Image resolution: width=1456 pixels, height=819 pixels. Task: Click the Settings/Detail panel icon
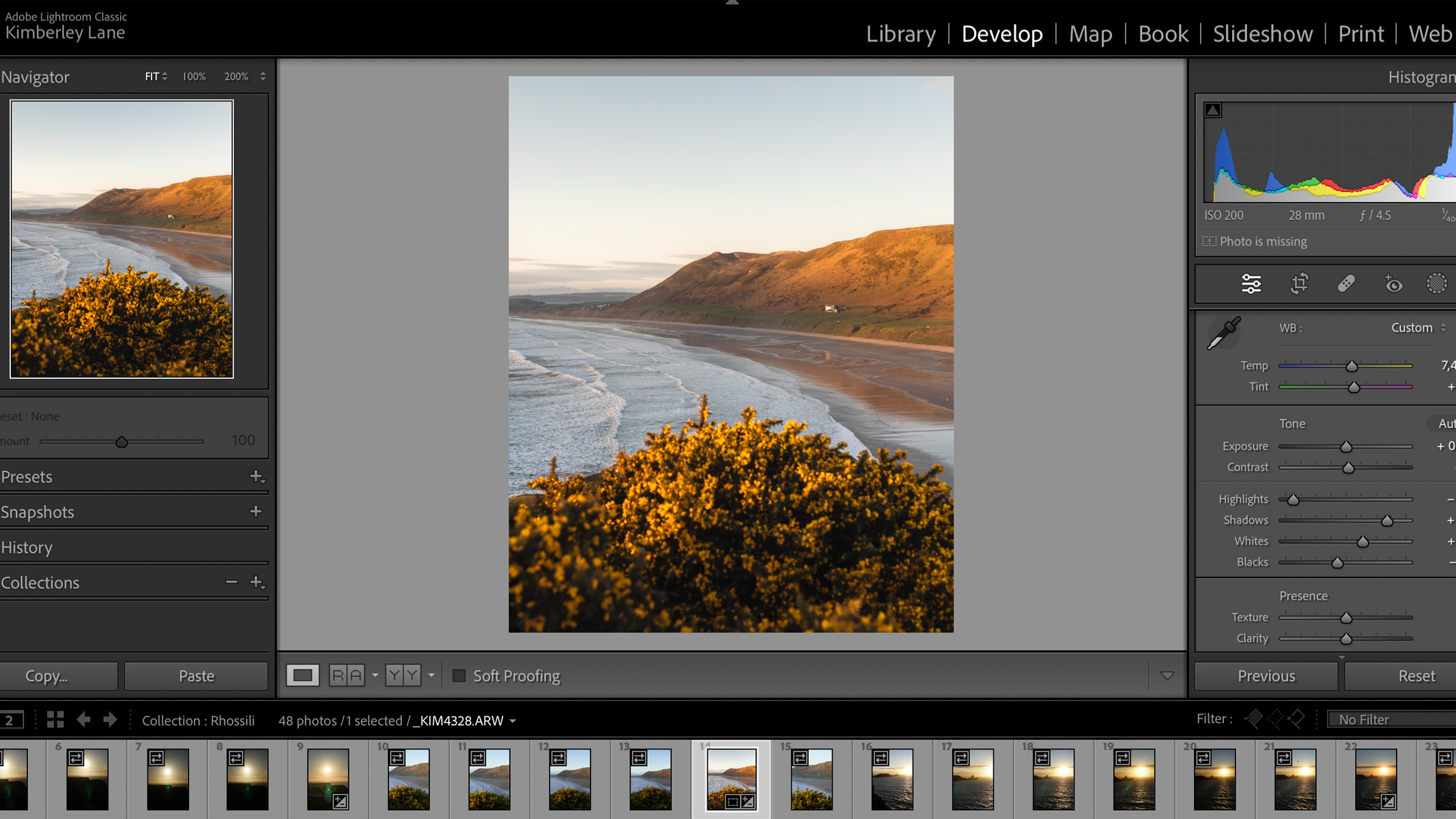[x=1252, y=283]
